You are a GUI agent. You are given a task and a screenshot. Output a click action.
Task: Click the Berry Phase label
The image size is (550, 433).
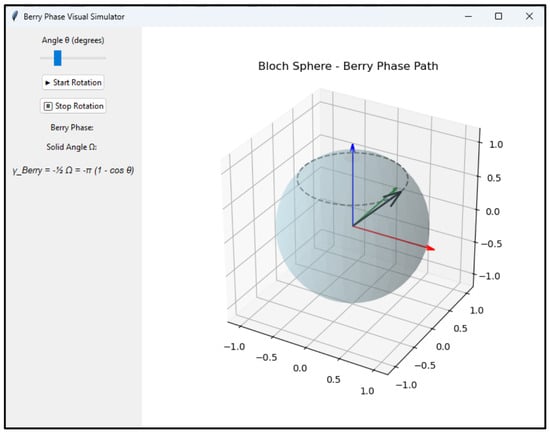point(72,127)
